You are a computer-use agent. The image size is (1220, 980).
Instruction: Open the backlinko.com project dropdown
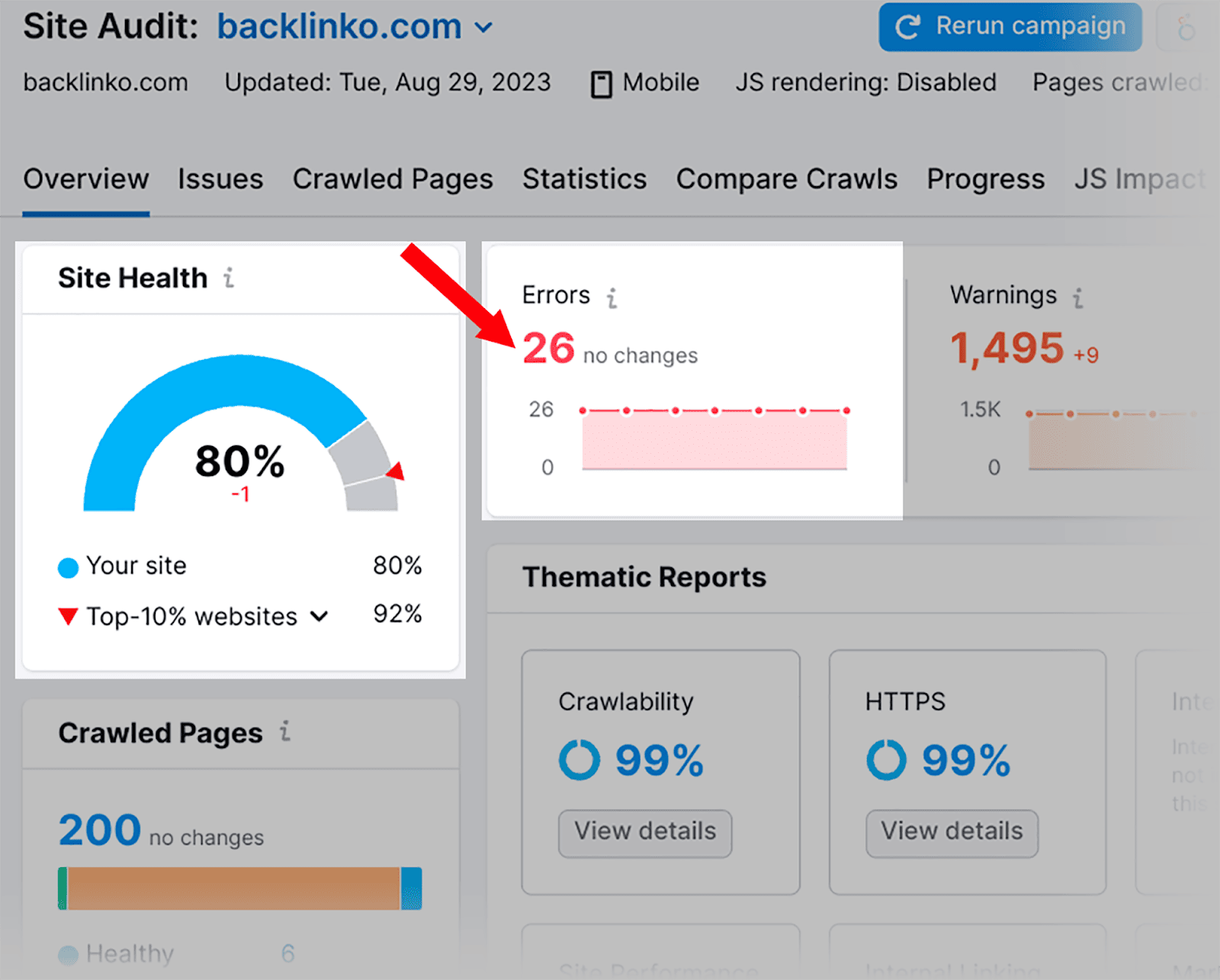click(483, 27)
